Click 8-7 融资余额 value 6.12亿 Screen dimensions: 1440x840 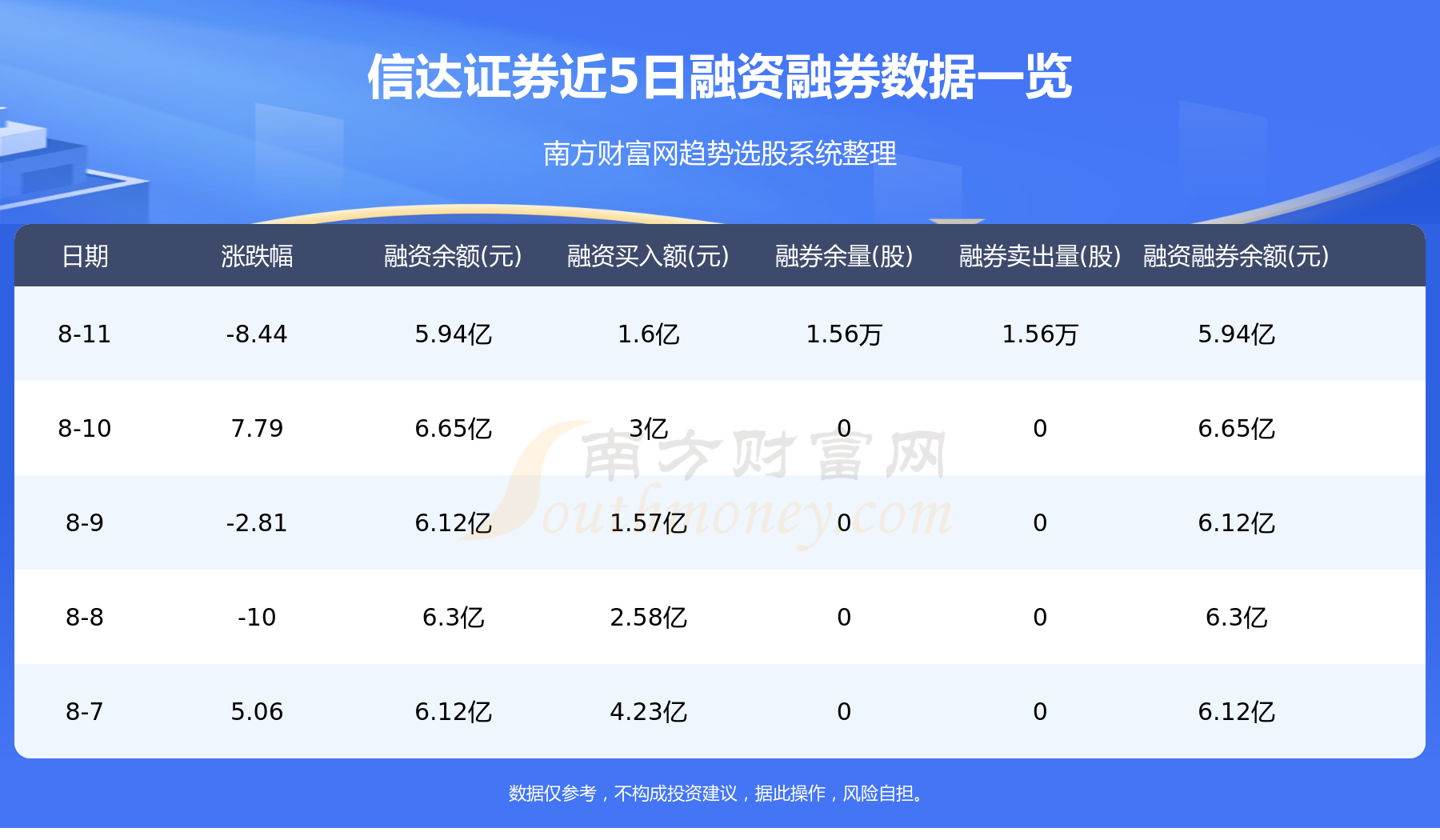click(453, 711)
